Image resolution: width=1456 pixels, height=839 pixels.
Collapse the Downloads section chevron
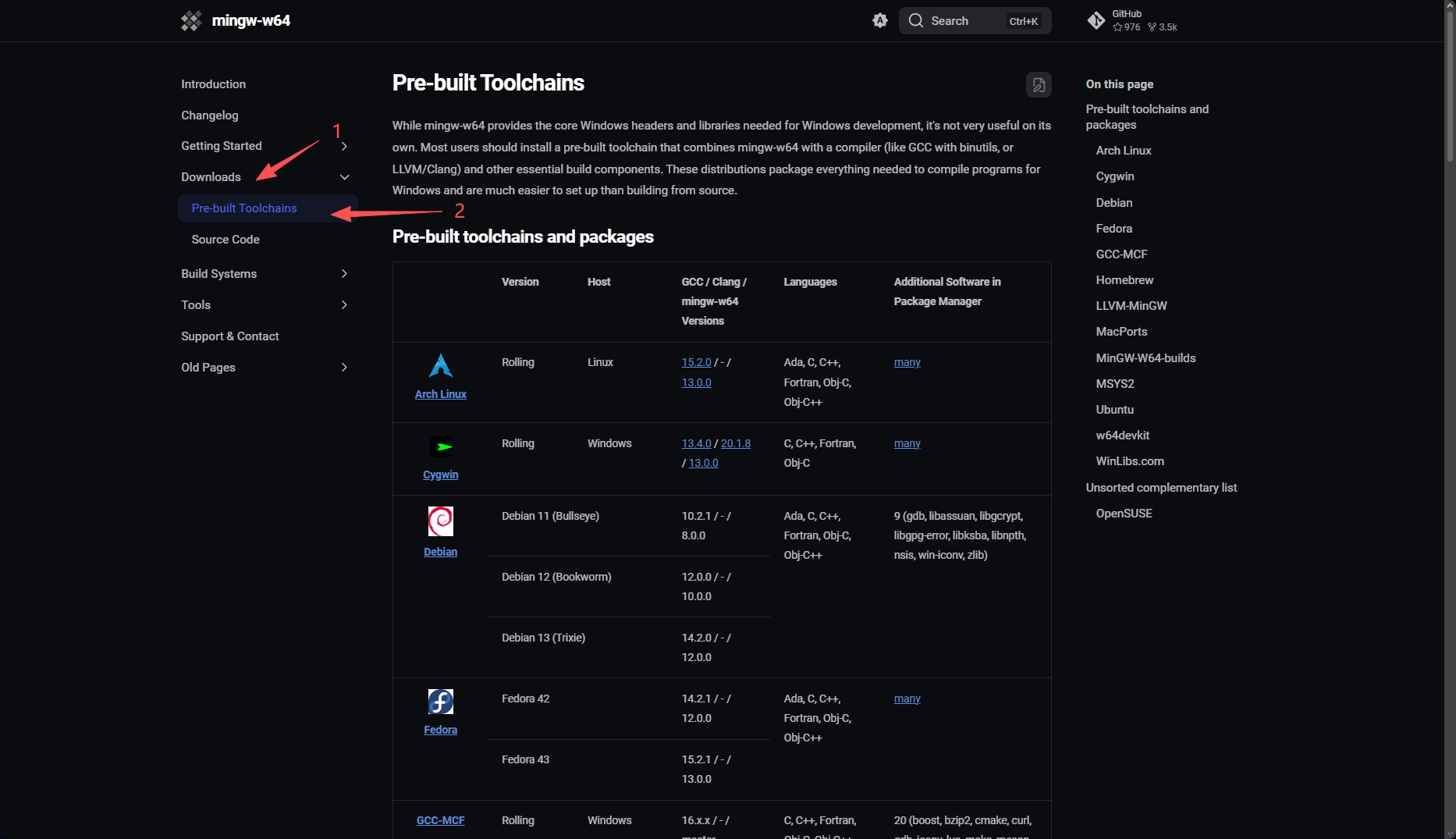[x=344, y=177]
